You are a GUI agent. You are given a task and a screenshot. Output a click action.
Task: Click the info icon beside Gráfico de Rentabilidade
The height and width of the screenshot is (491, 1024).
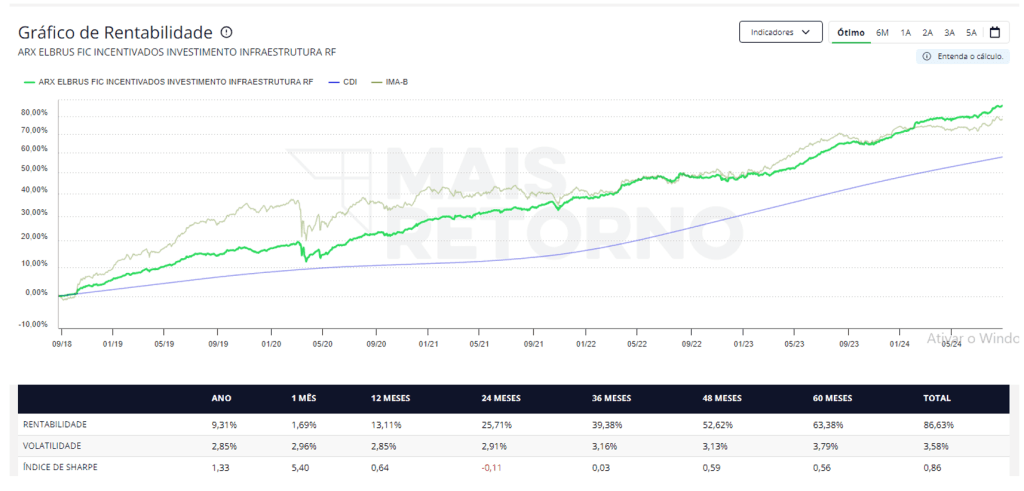[x=227, y=32]
